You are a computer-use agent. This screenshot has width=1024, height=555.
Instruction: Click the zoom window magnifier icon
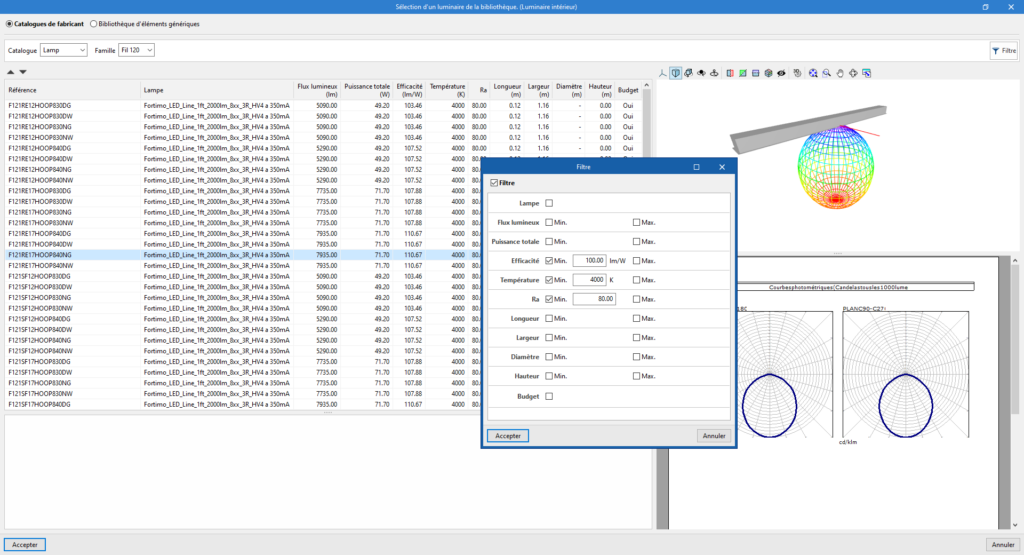(x=827, y=73)
